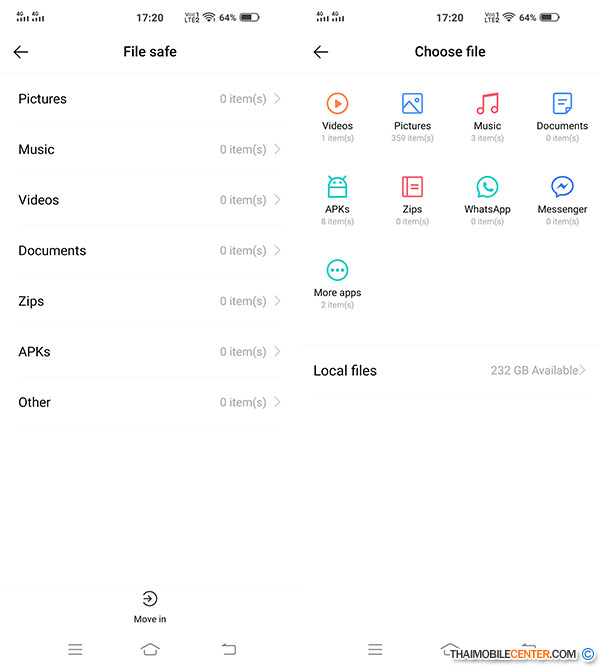Go back from File safe screen
Image resolution: width=600 pixels, height=667 pixels.
(21, 52)
